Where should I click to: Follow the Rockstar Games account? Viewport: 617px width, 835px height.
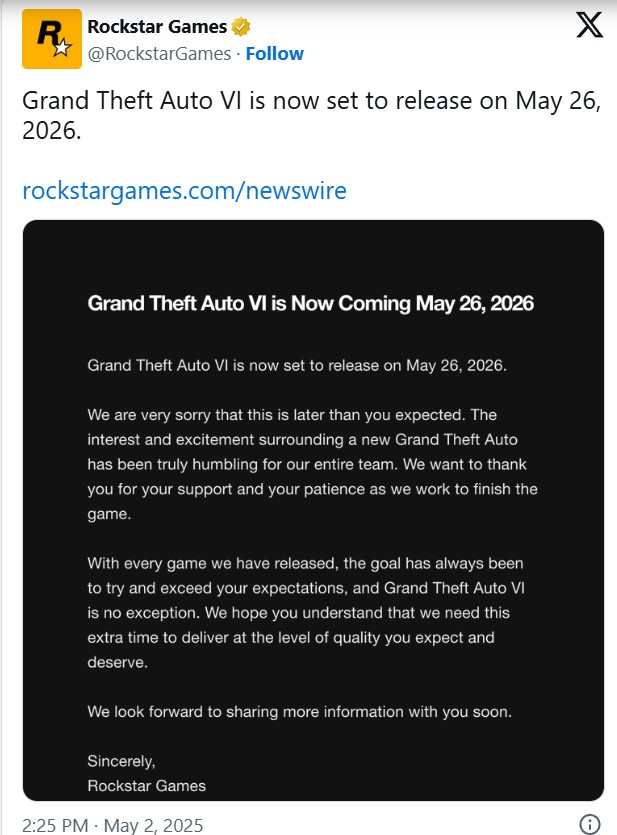(x=275, y=54)
